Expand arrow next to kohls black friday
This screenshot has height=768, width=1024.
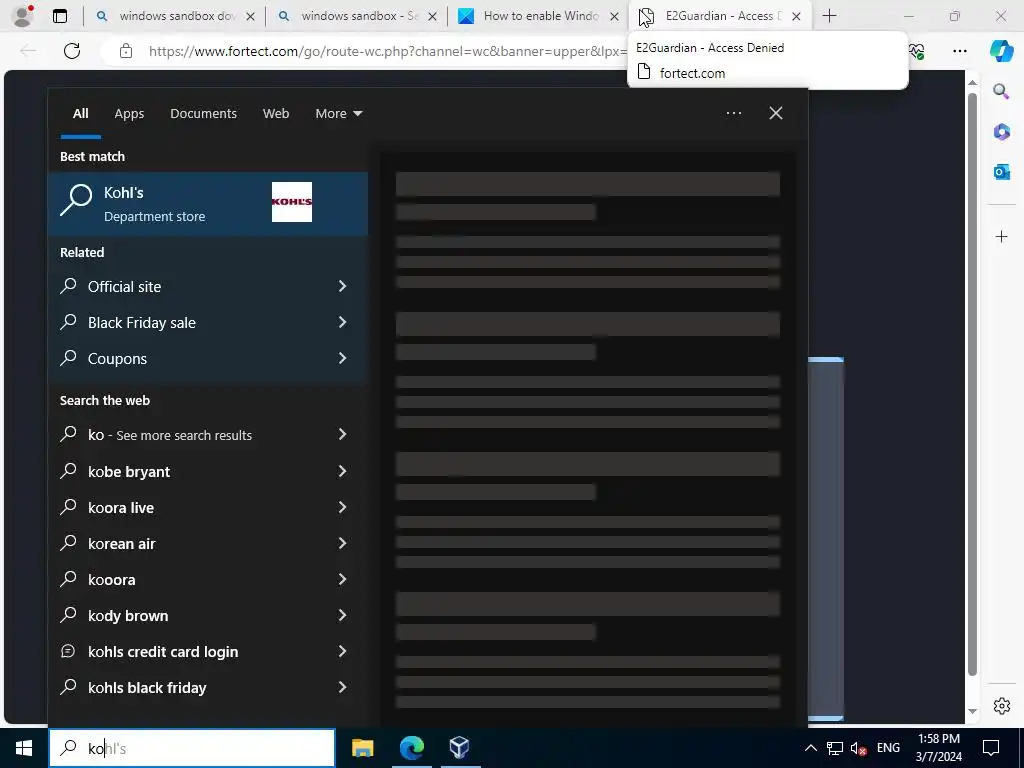(342, 686)
